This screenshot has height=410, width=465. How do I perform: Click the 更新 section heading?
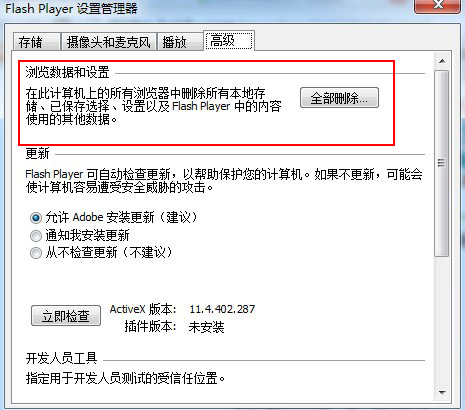point(37,154)
